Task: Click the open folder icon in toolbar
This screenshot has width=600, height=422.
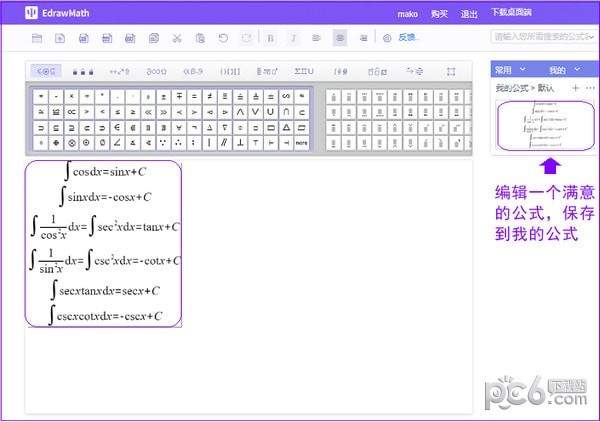Action: [x=37, y=38]
